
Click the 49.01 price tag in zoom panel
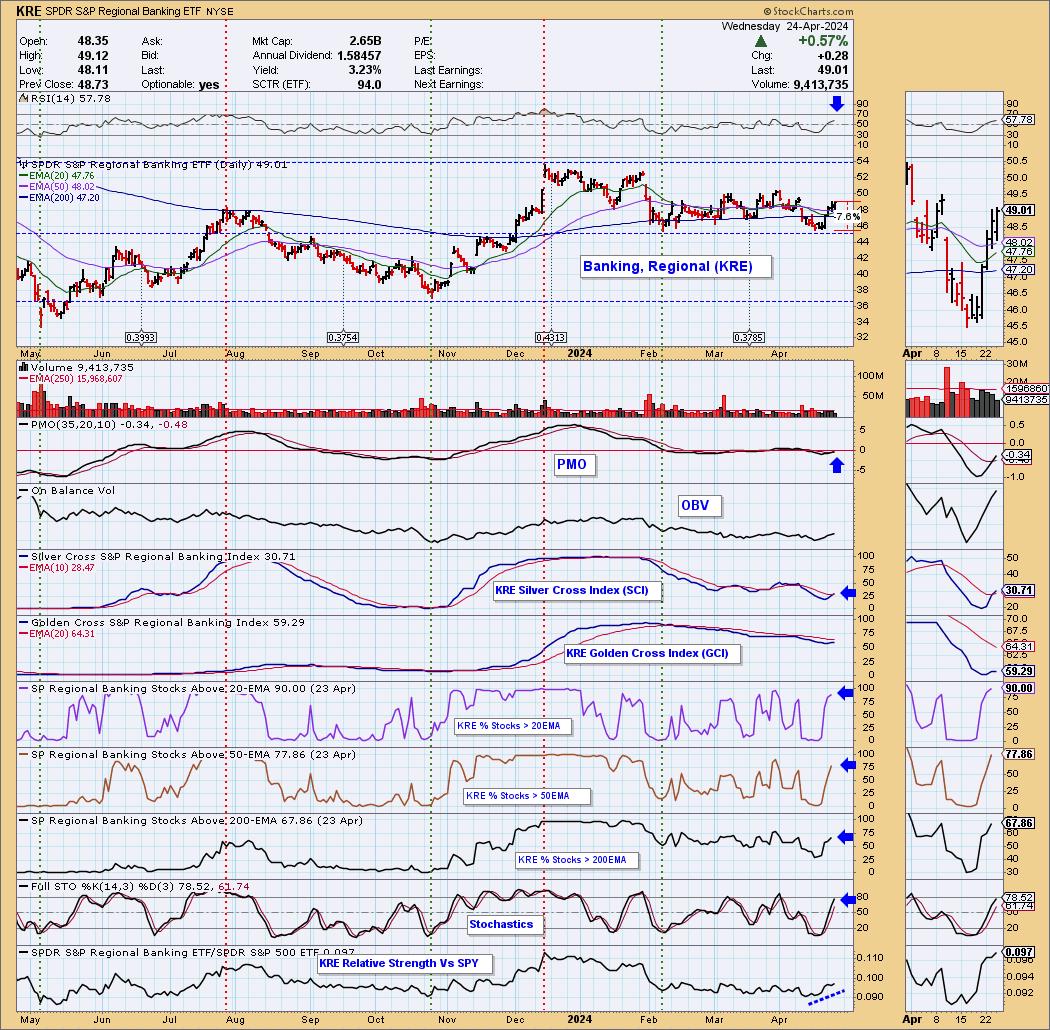click(x=1020, y=210)
